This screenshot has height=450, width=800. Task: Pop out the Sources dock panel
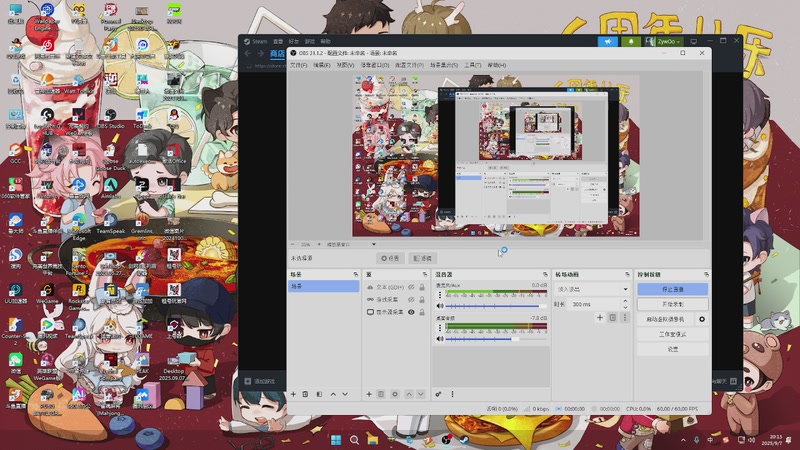coord(424,274)
